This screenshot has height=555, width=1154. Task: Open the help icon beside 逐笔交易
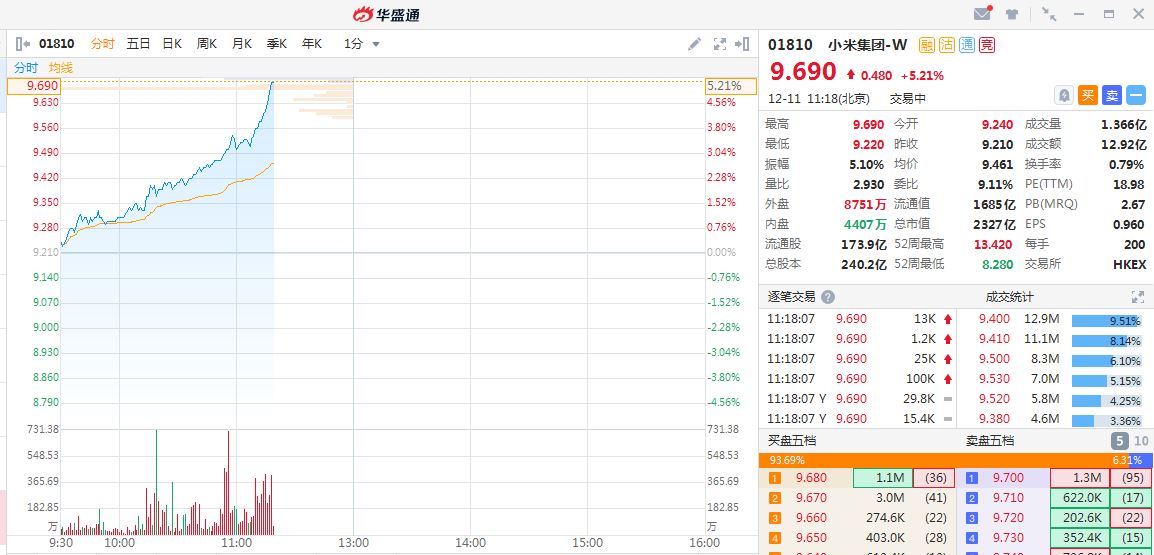point(828,297)
